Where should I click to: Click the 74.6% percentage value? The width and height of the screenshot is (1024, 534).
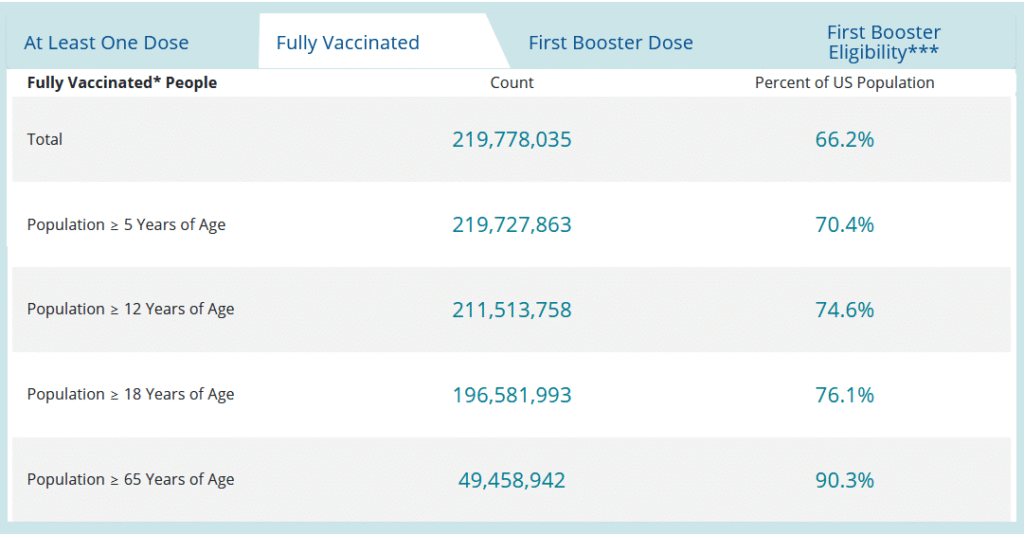[844, 309]
